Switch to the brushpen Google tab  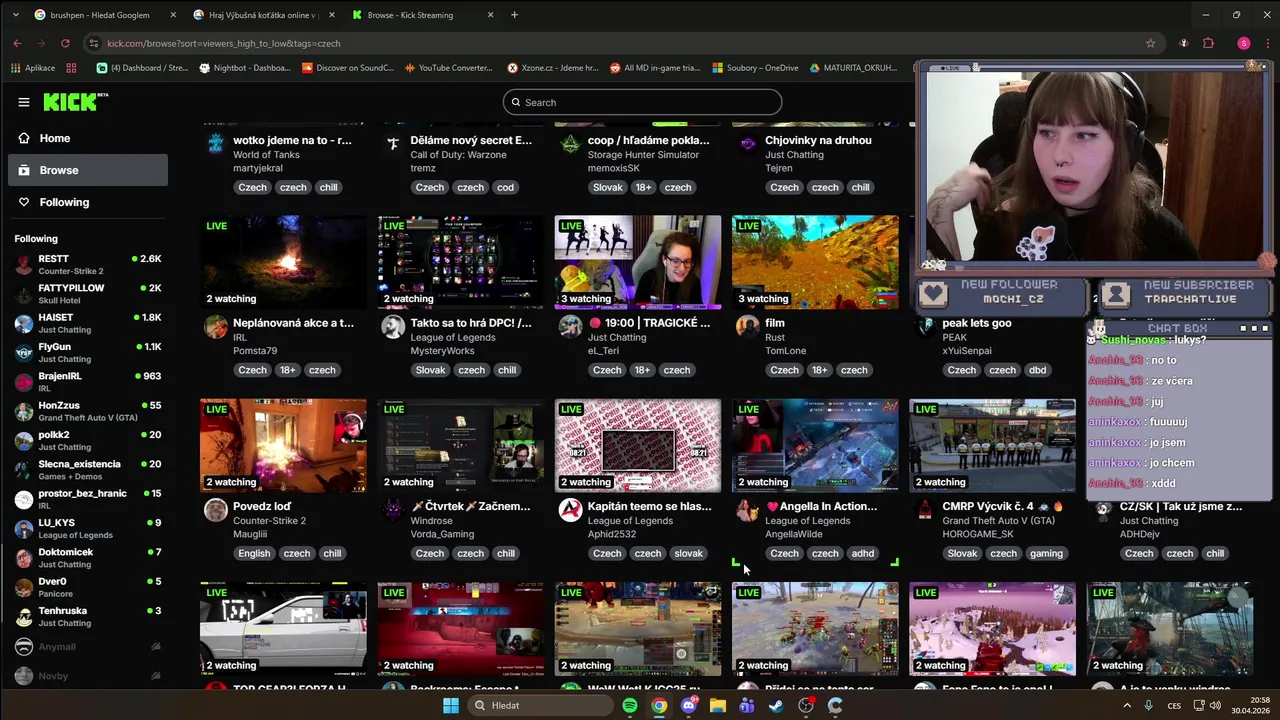pos(104,15)
